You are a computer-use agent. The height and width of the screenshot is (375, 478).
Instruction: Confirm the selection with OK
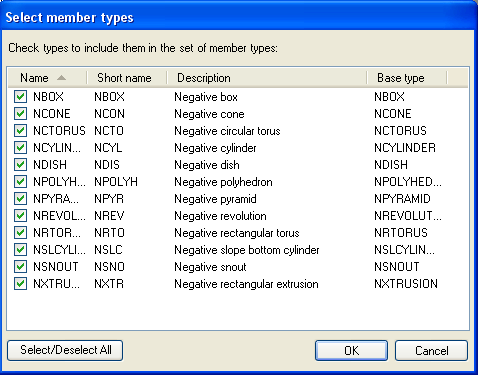(x=351, y=350)
